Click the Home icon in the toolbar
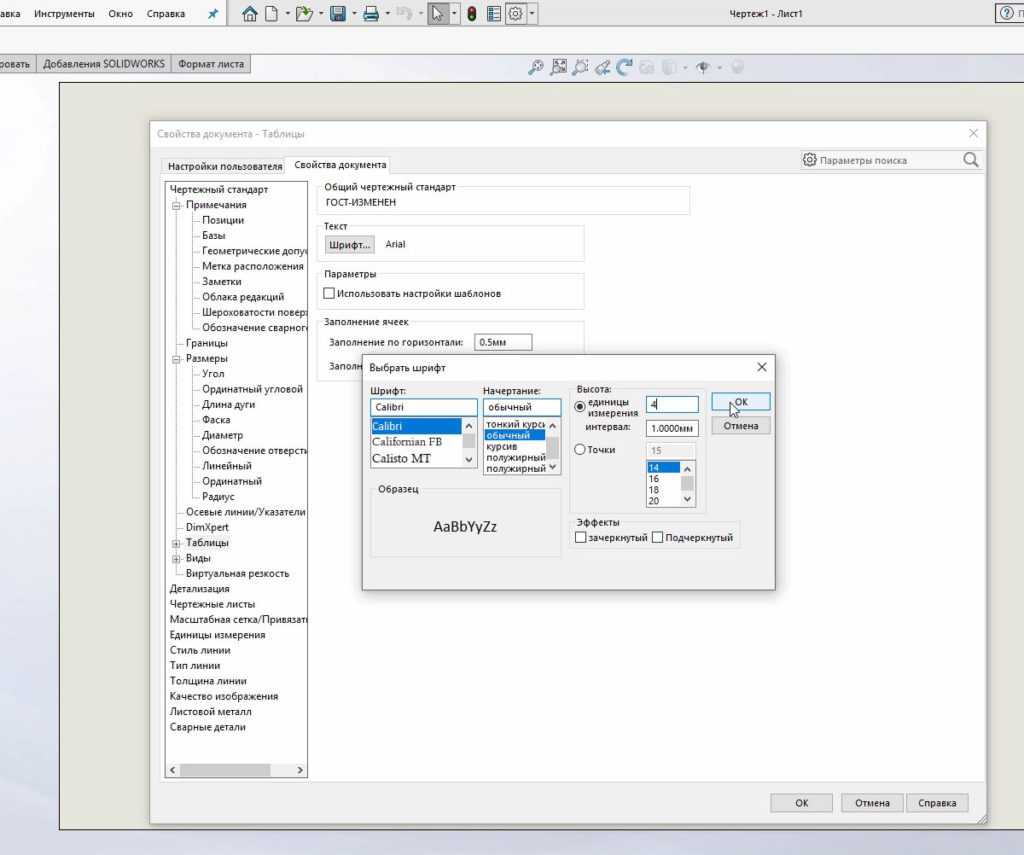 click(x=250, y=14)
